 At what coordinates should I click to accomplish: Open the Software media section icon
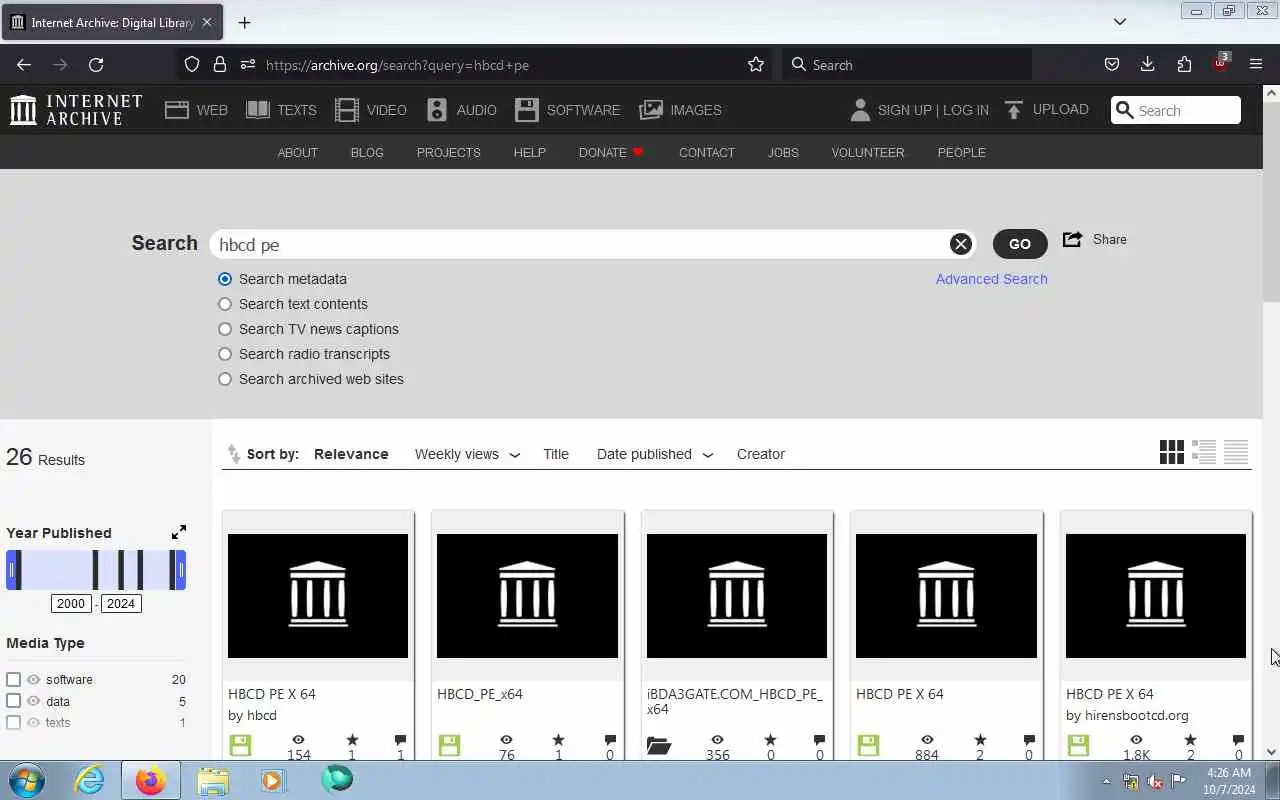coord(527,110)
